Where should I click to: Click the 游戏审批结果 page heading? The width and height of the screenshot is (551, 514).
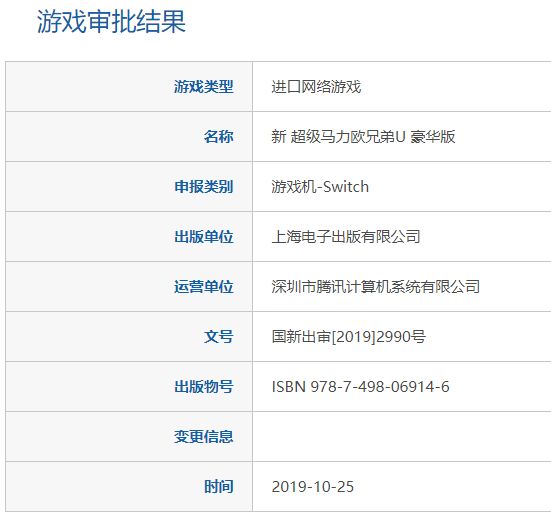point(111,21)
